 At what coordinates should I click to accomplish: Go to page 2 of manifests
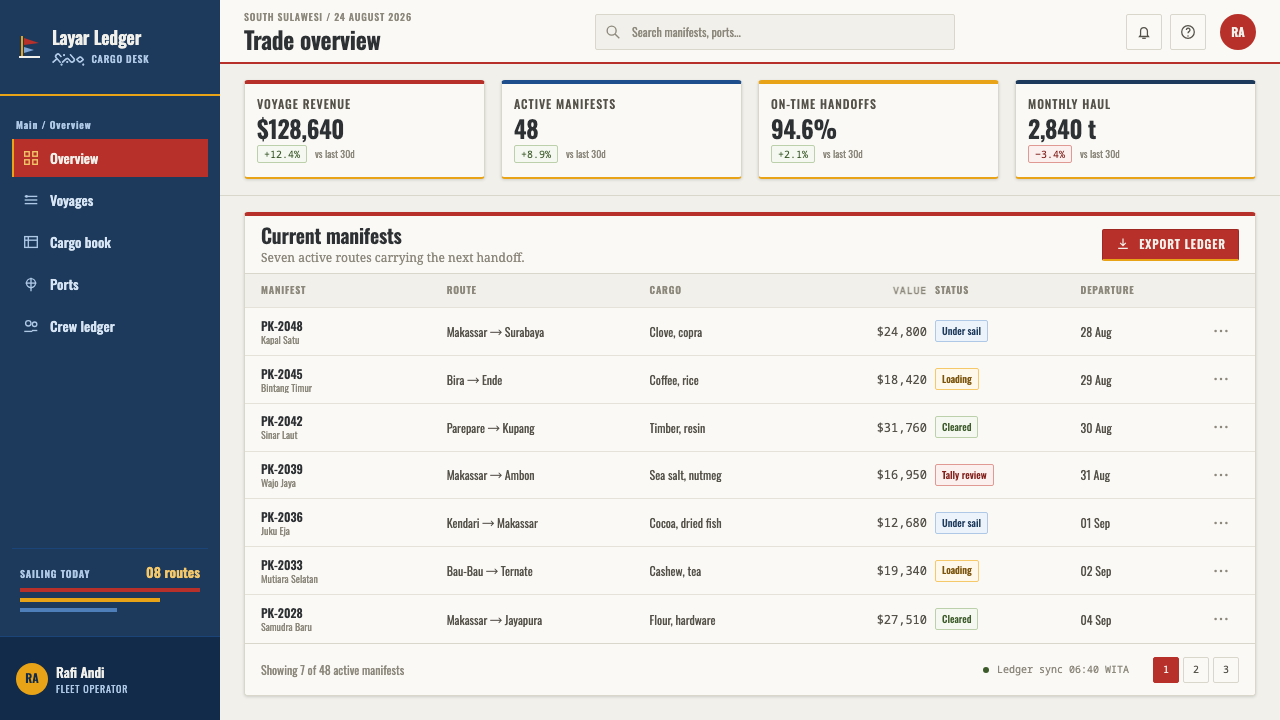tap(1196, 670)
